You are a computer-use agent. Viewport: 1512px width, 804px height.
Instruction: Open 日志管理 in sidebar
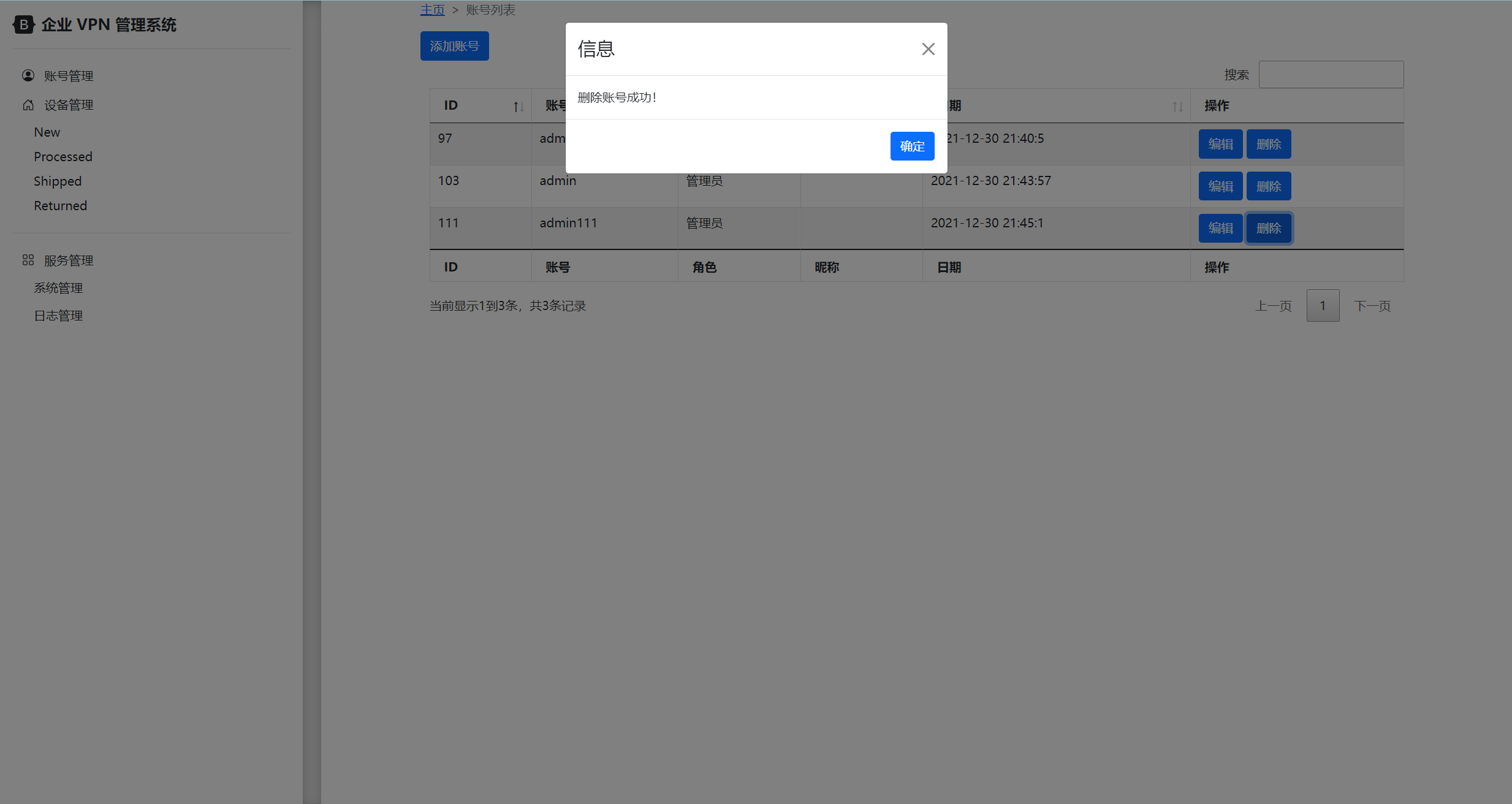click(x=58, y=316)
